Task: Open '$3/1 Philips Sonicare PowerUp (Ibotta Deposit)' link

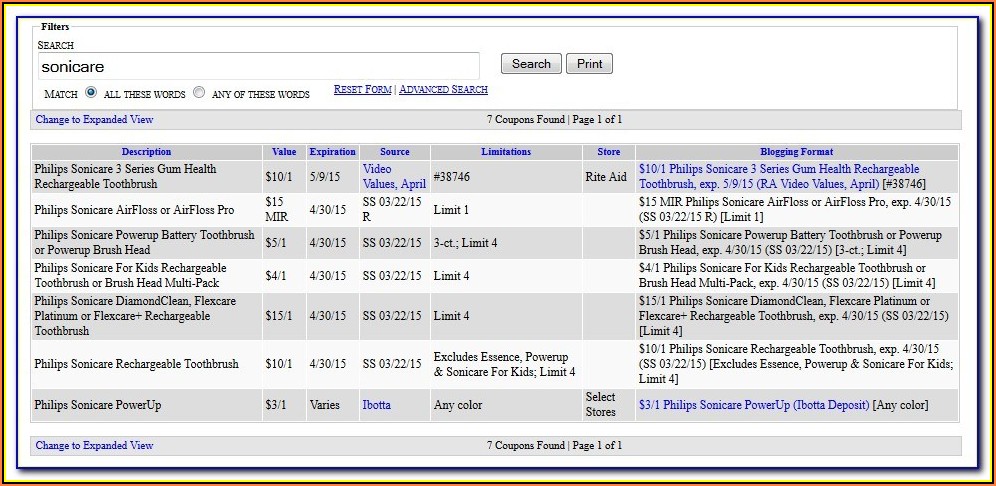Action: click(754, 405)
